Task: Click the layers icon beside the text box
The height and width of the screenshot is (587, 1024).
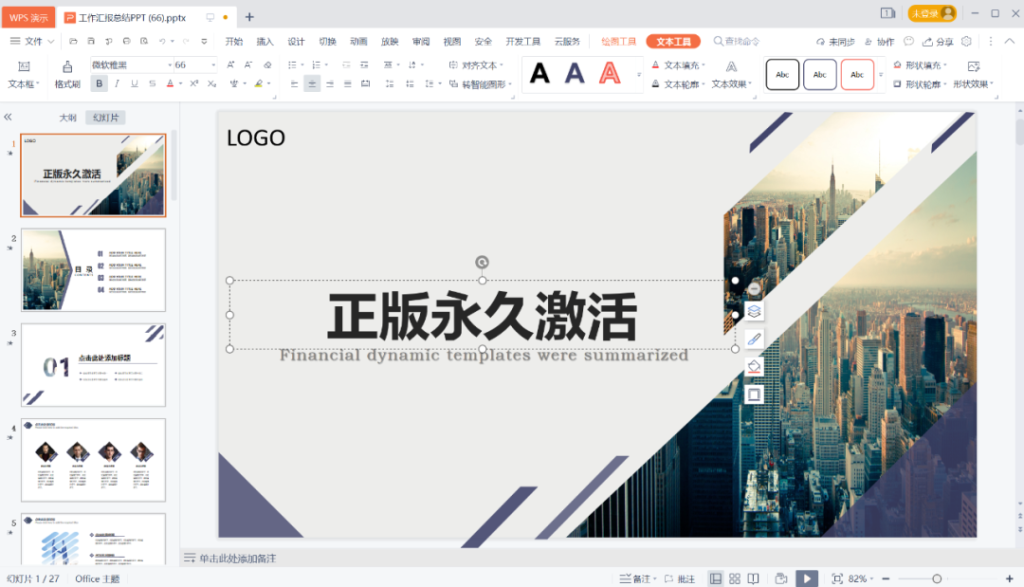Action: tap(754, 311)
